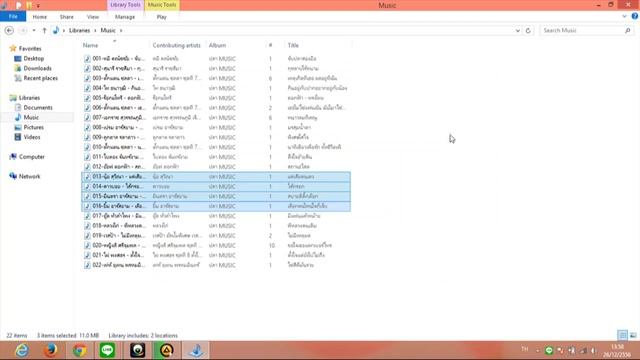The width and height of the screenshot is (640, 360).
Task: Open Google Chrome from the taskbar
Action: [80, 351]
